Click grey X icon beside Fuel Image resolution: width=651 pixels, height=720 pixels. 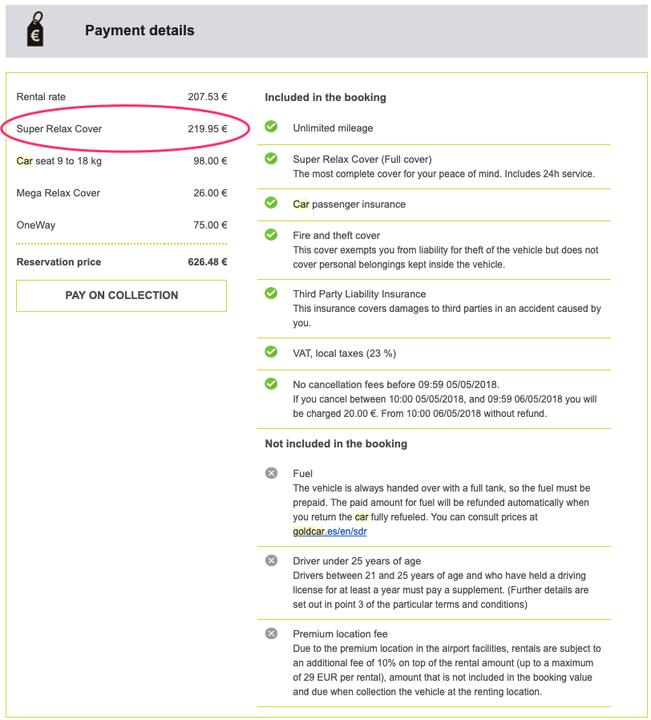click(x=271, y=472)
